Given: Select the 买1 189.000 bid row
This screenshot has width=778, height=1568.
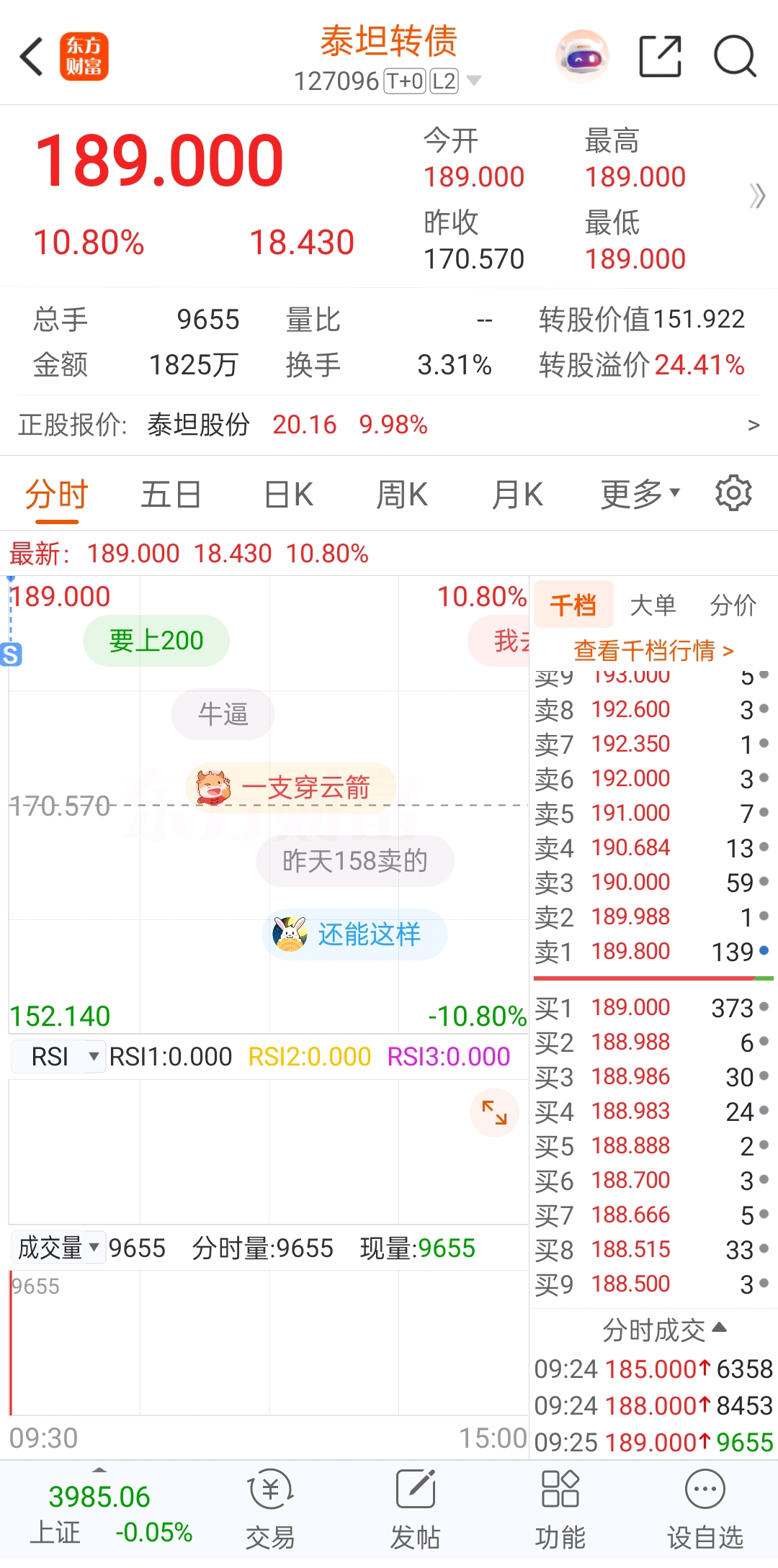Looking at the screenshot, I should tap(653, 1007).
